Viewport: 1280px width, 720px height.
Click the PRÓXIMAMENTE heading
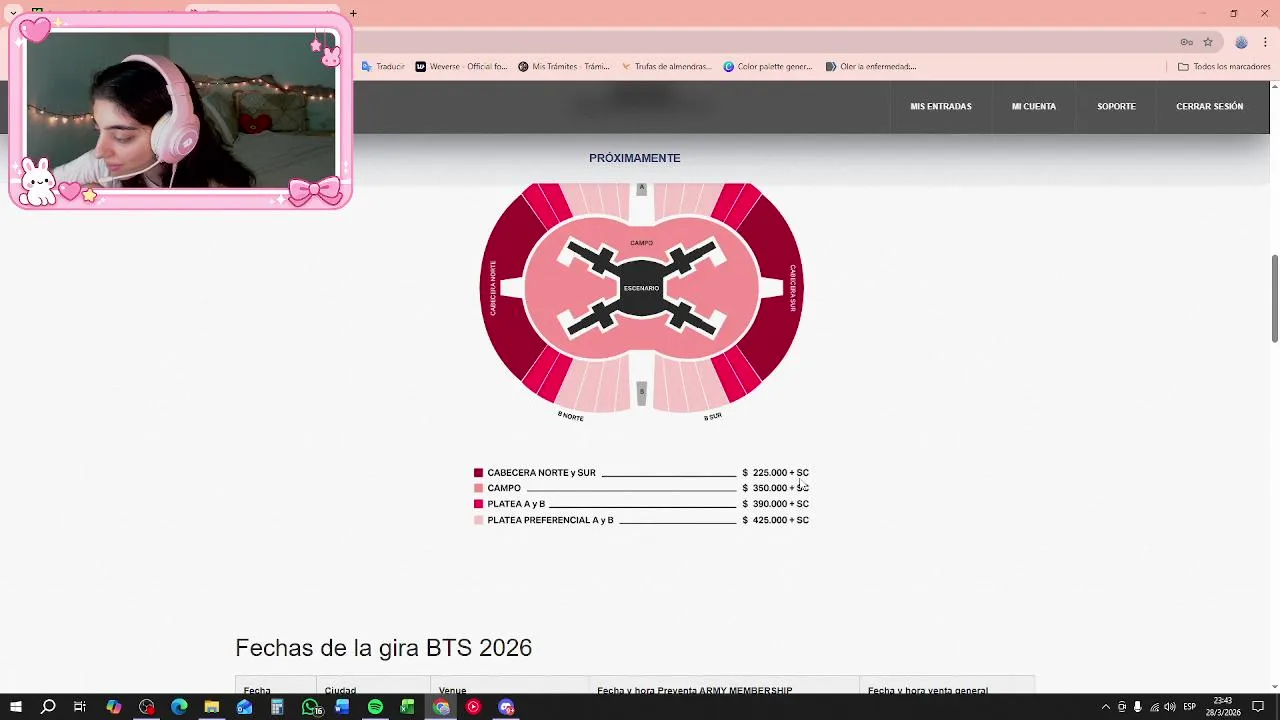pos(634,158)
